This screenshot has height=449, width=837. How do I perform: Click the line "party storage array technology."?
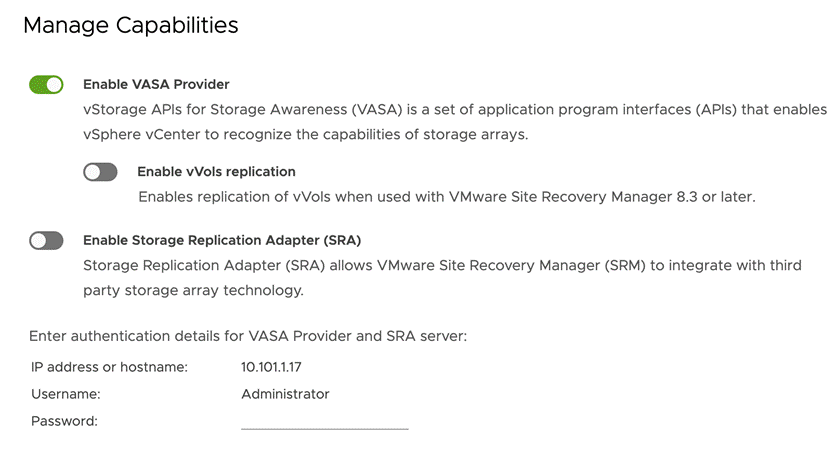[x=193, y=290]
